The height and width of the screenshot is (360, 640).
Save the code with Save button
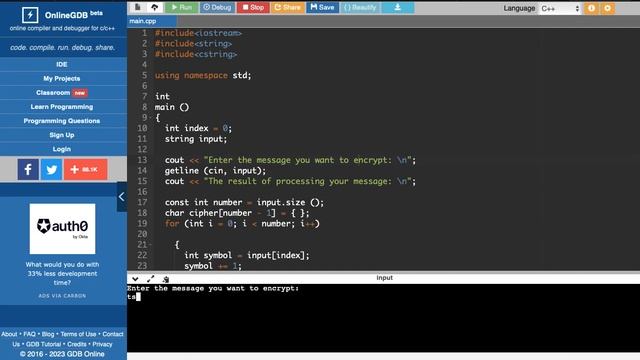pyautogui.click(x=322, y=7)
